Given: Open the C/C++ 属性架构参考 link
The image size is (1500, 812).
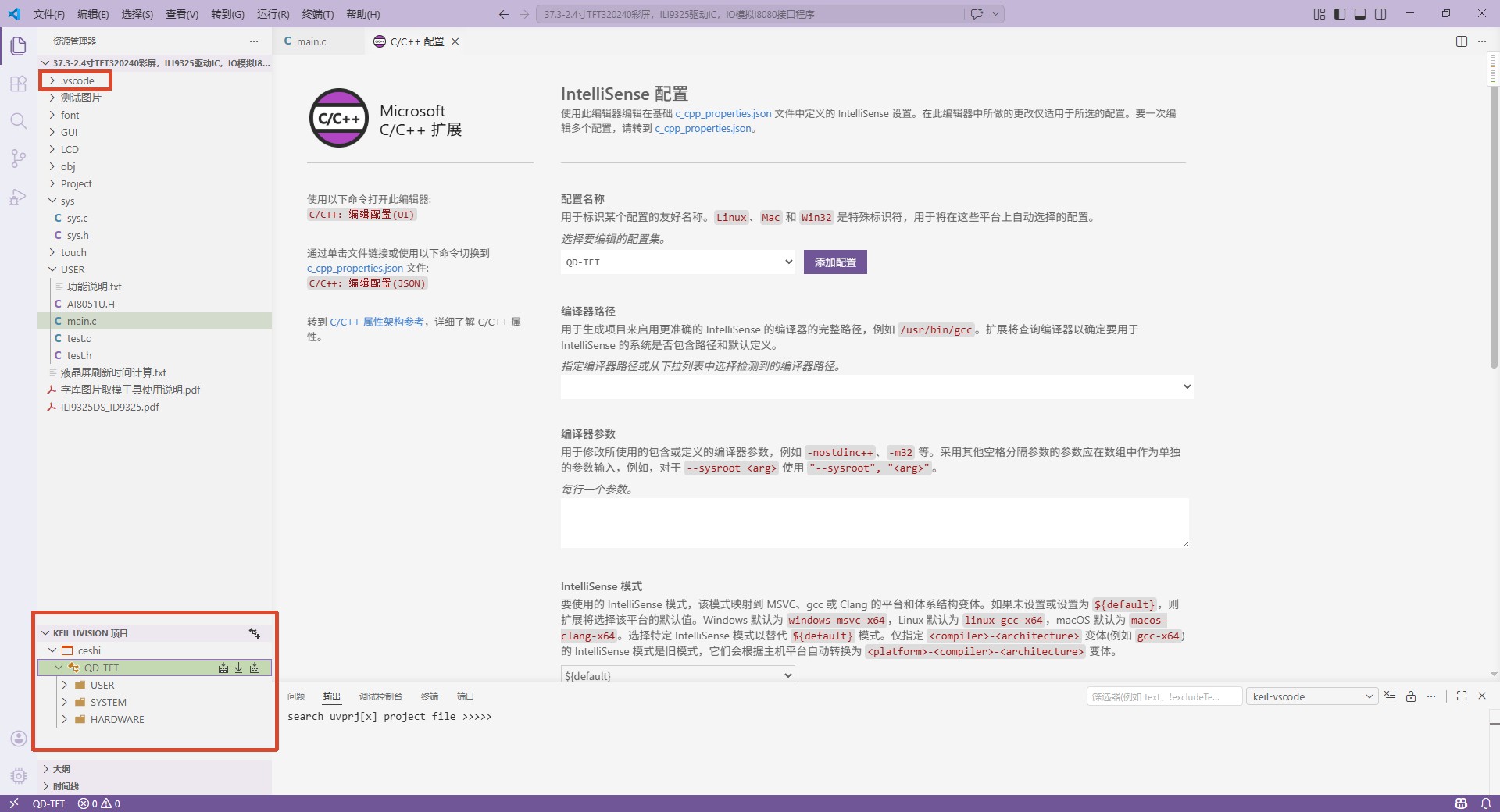Looking at the screenshot, I should [377, 322].
